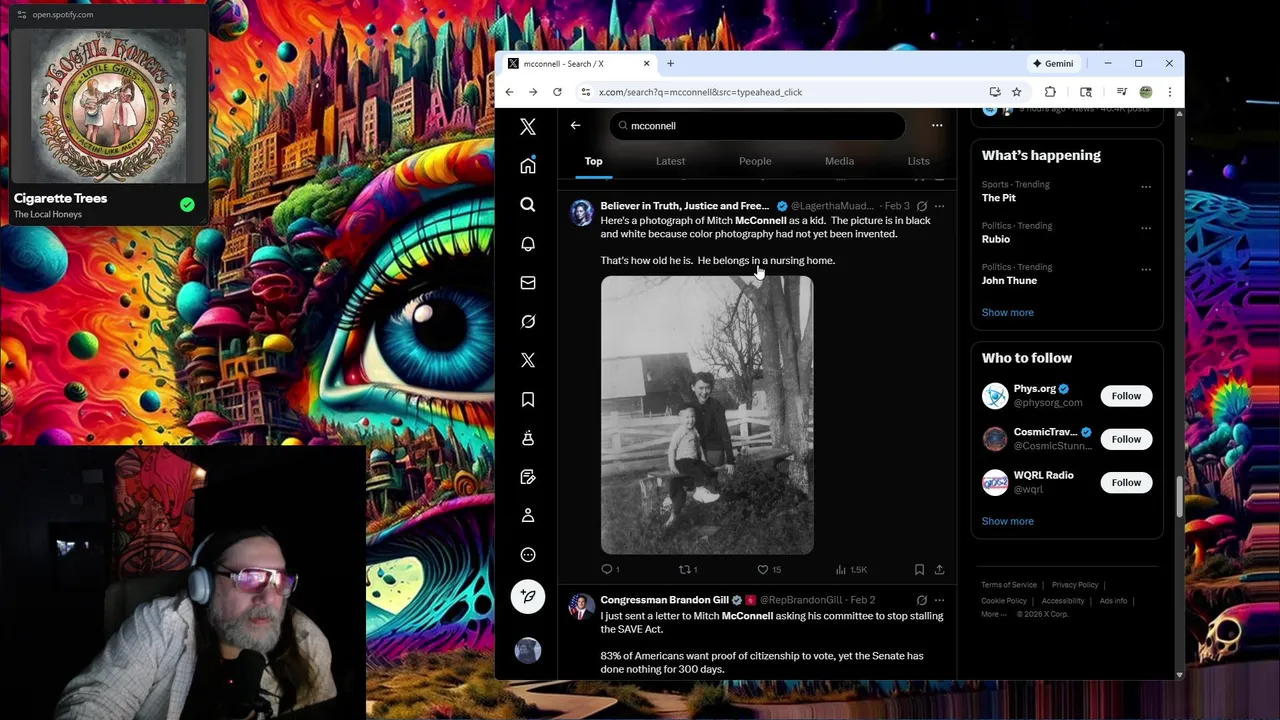Viewport: 1280px width, 720px height.
Task: Switch to the Lists search tab
Action: click(x=918, y=161)
